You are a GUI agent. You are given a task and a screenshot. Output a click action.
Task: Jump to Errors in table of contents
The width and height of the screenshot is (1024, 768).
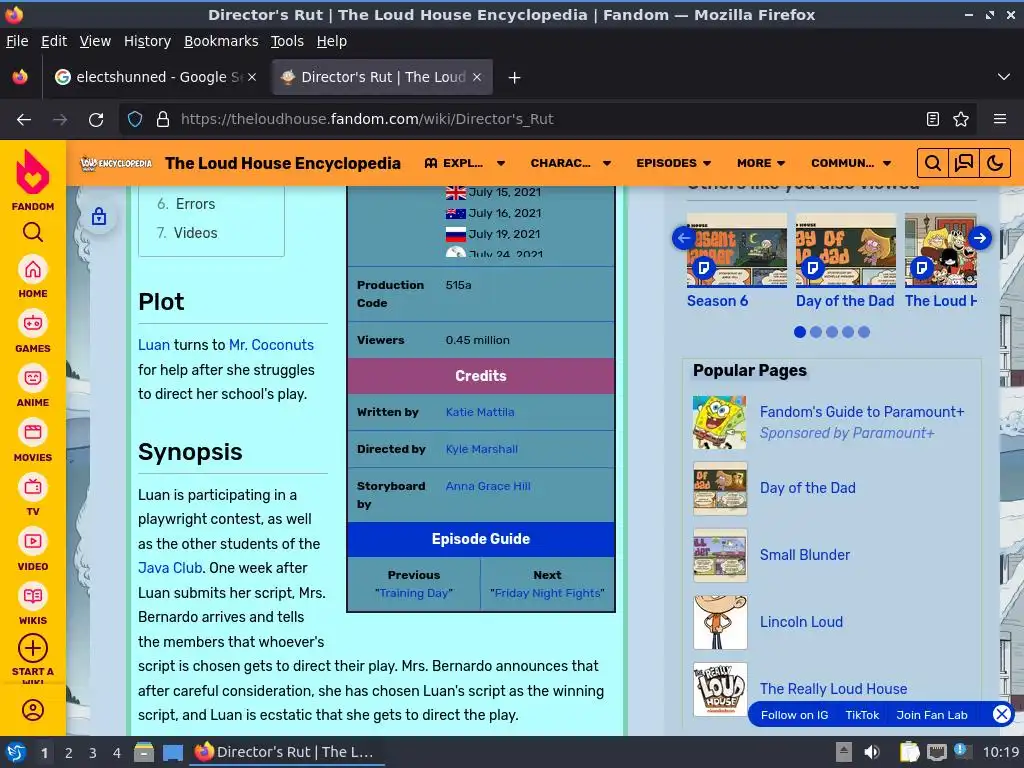(x=195, y=204)
